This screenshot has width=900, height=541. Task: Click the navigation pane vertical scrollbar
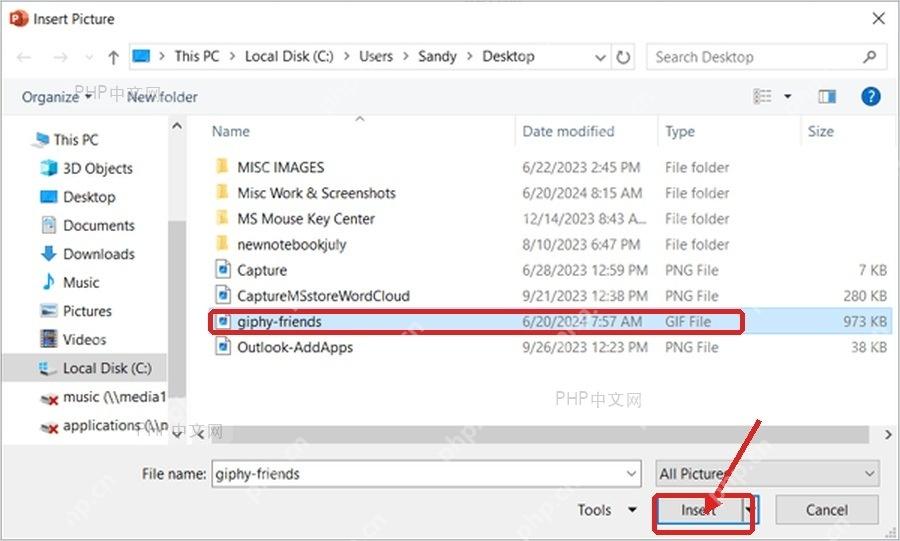point(177,310)
